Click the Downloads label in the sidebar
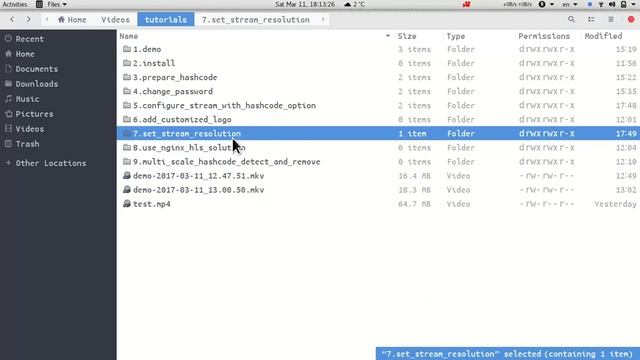Screen dimensions: 640x360 tap(37, 84)
